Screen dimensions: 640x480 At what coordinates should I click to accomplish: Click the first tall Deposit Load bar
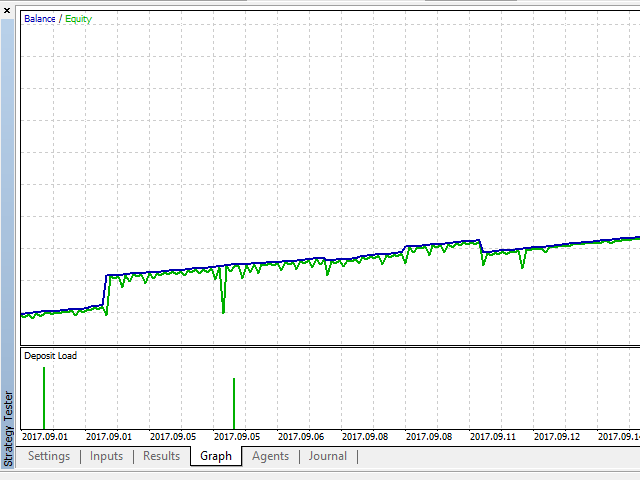tap(44, 397)
